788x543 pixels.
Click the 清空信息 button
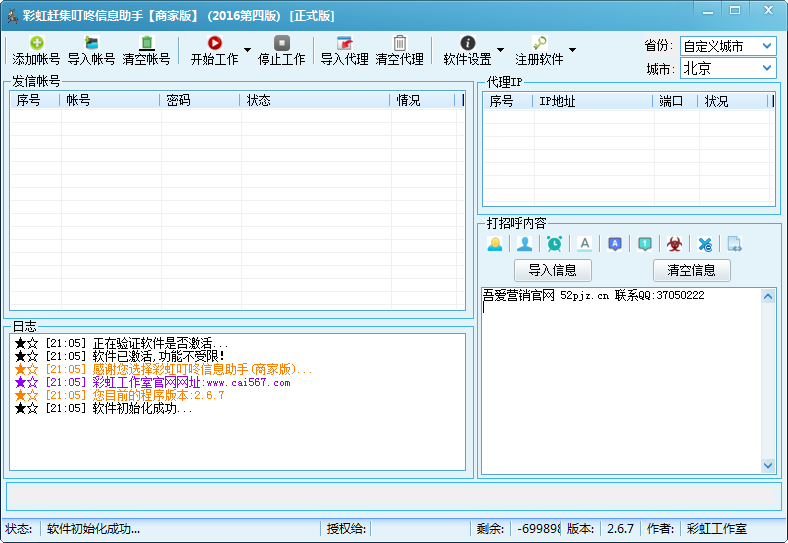(691, 270)
